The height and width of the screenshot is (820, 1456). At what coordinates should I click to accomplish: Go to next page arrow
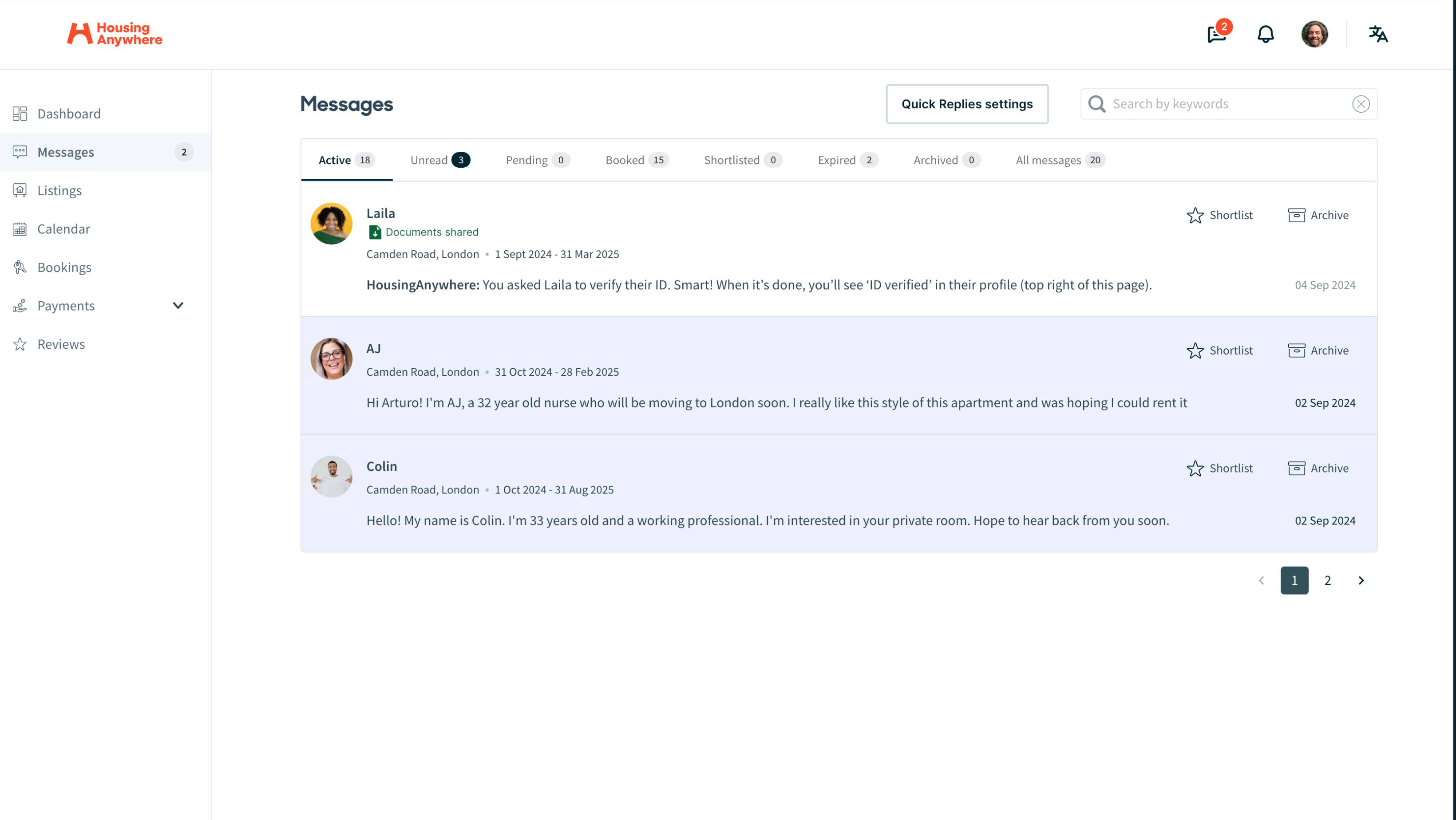[1361, 580]
